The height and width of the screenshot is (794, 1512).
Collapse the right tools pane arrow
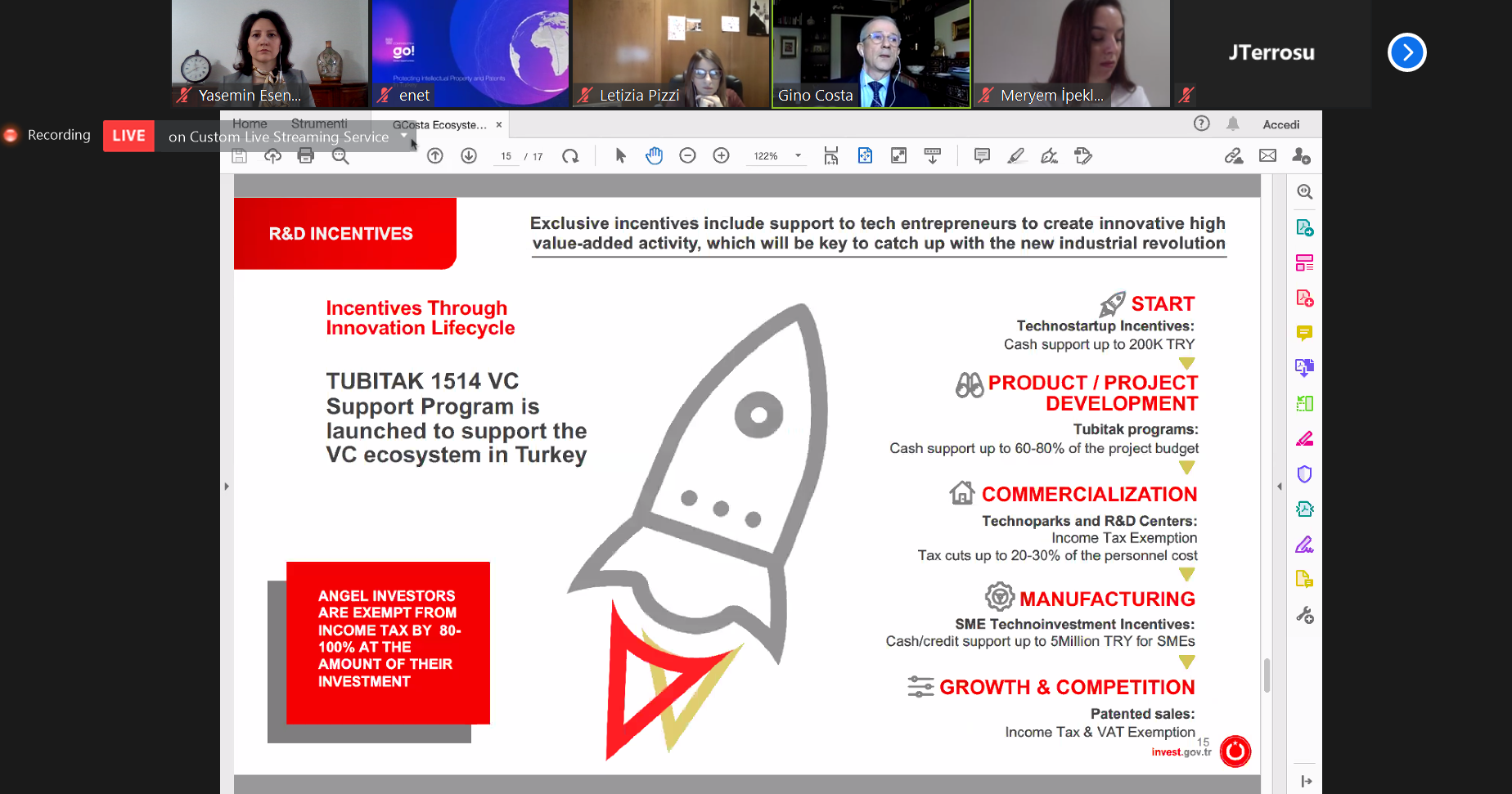[x=1280, y=487]
